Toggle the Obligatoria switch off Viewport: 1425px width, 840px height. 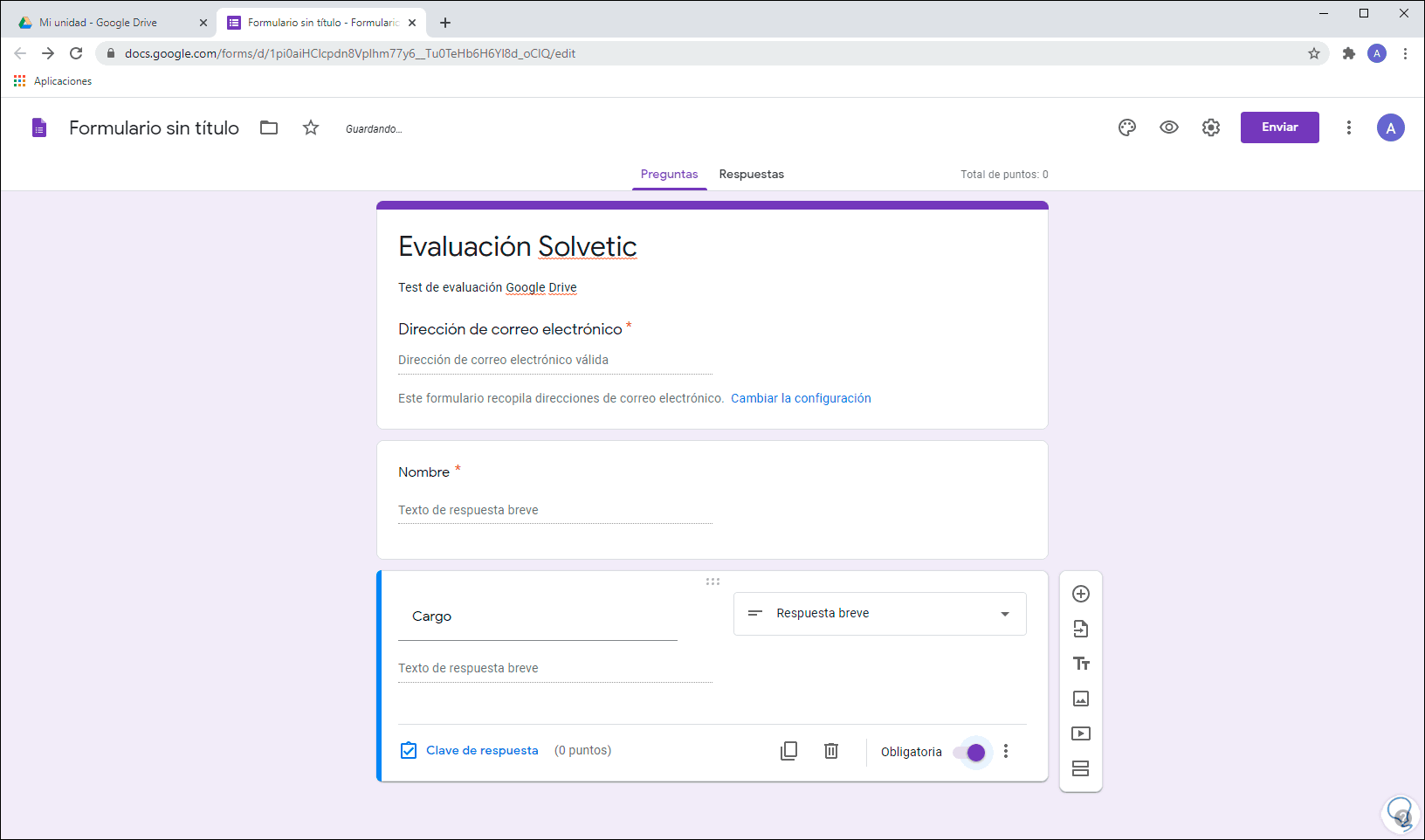pyautogui.click(x=969, y=752)
